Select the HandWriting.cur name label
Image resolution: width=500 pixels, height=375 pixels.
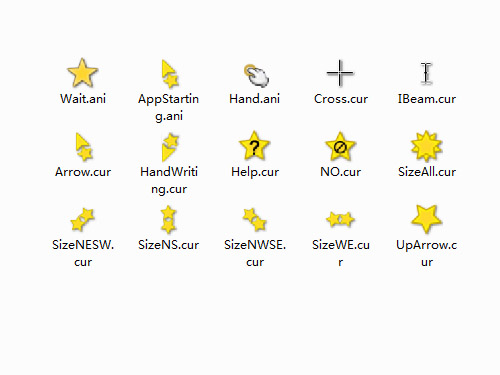click(x=169, y=180)
